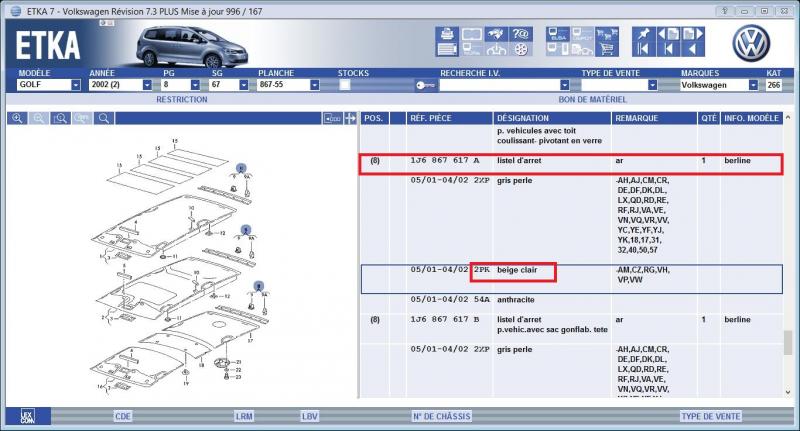Click the INFO. MODÈLE column header
800x431 pixels.
(752, 118)
